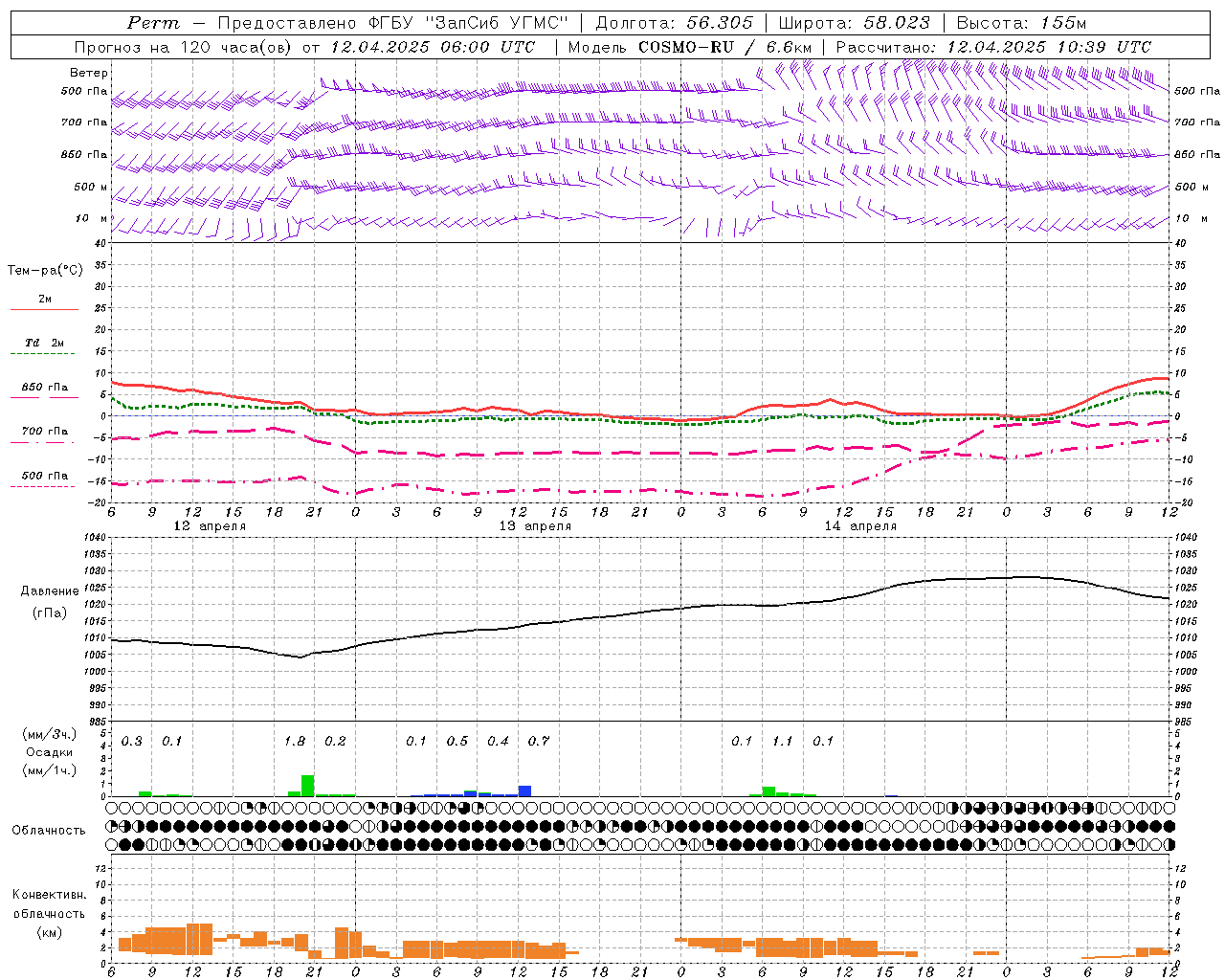Click the "Ветер" wind panel label
Screen dimensions: 1225x980
[x=89, y=73]
